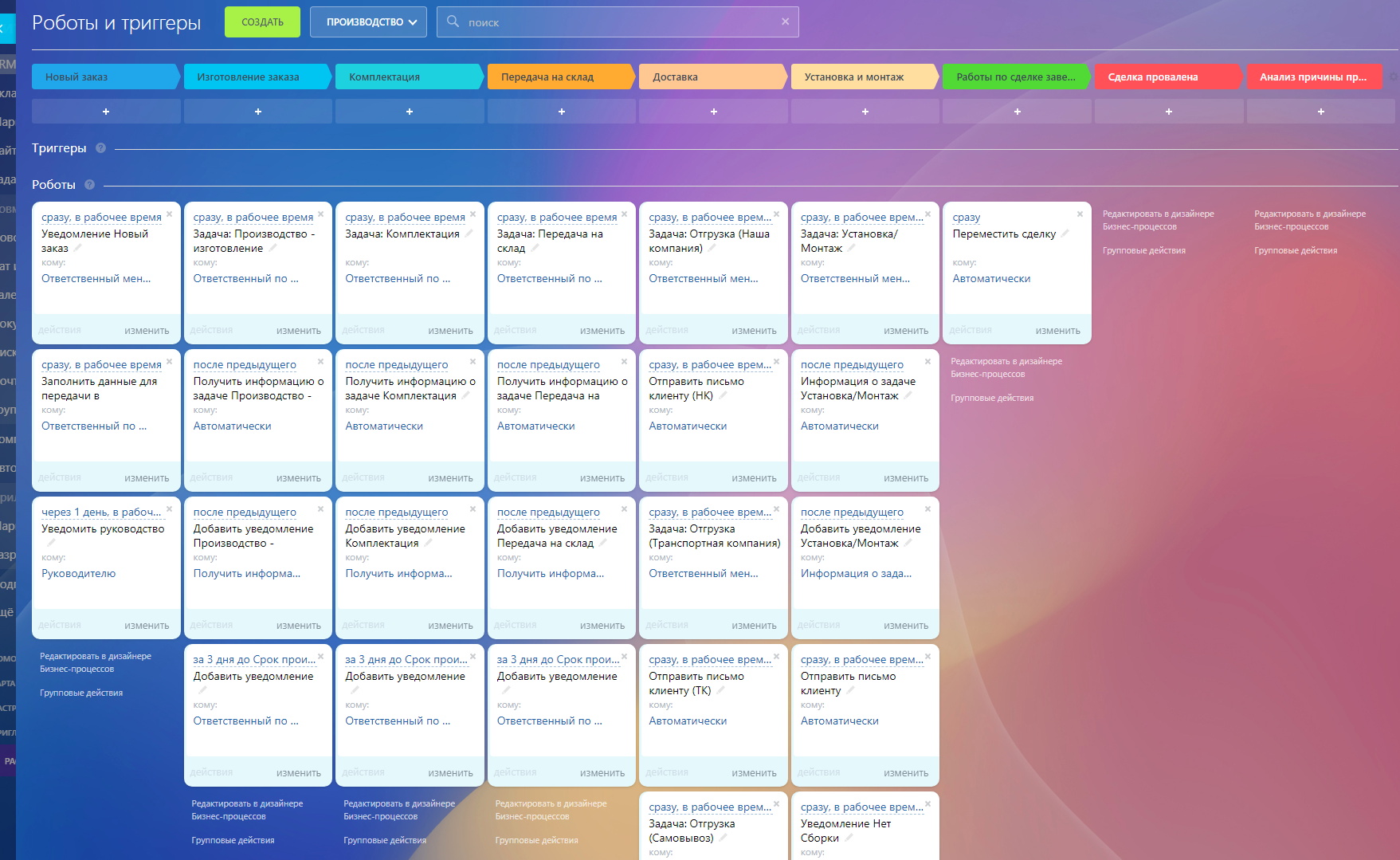
Task: Open 'сразу' timing on Переместить сделку
Action: (966, 217)
